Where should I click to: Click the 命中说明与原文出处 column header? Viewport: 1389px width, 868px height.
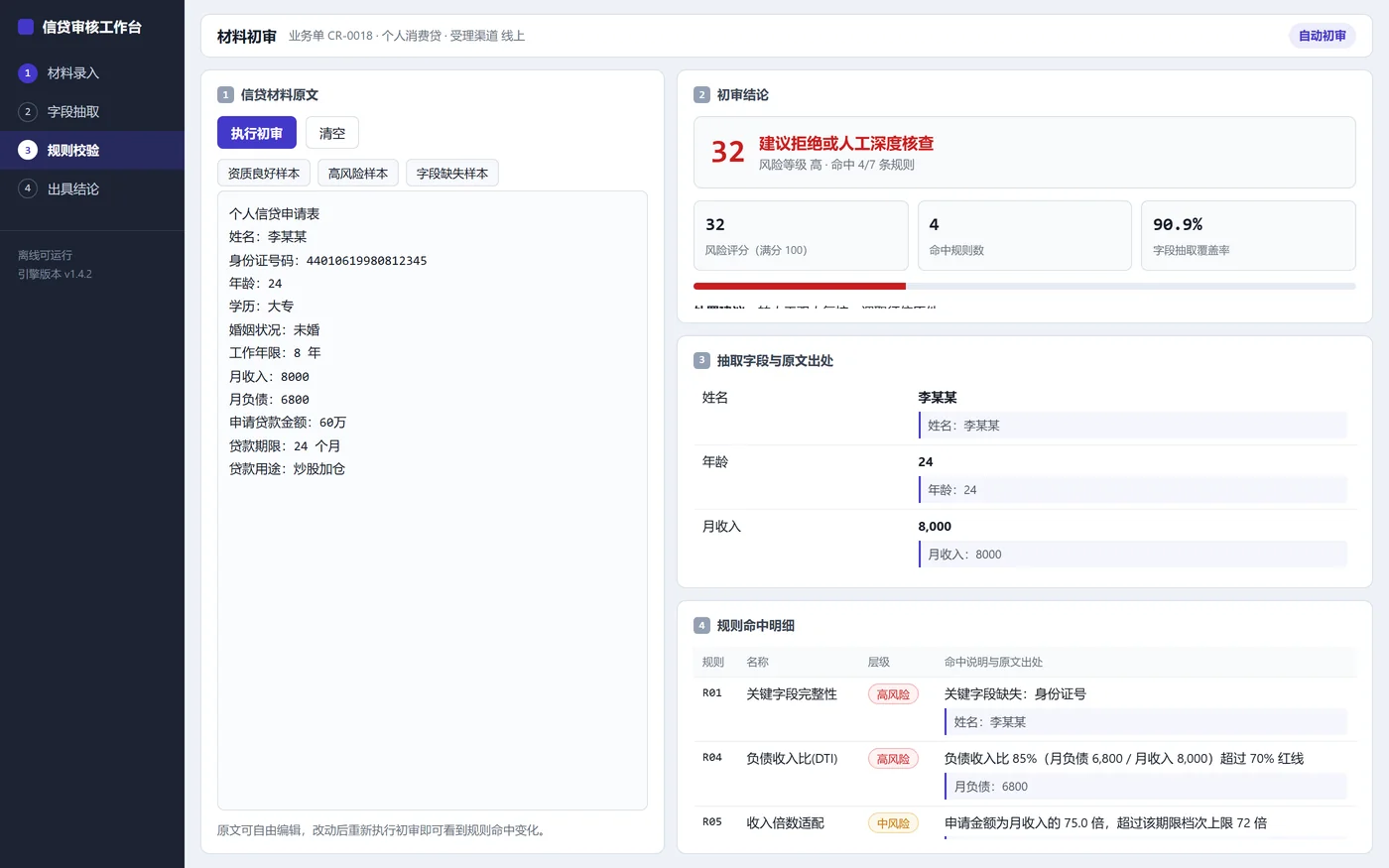tap(993, 662)
